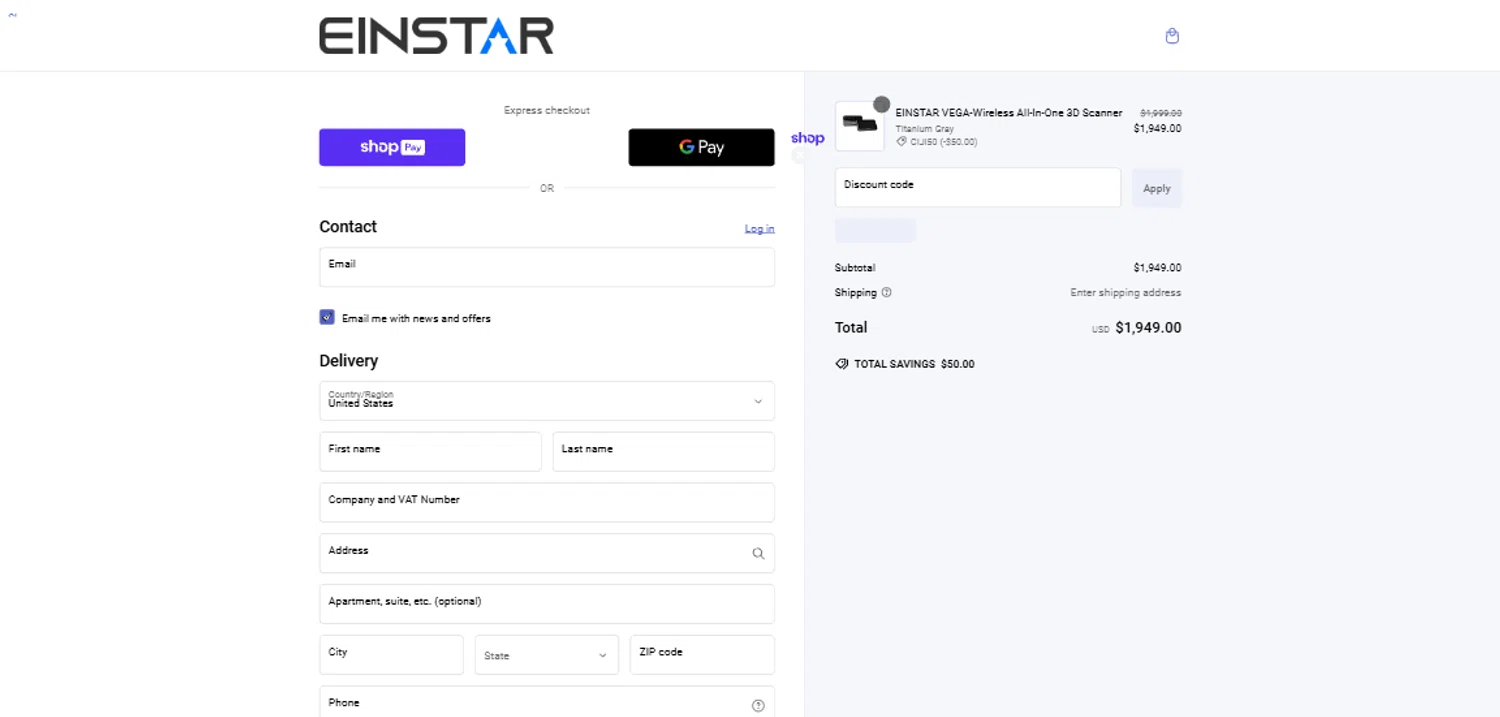The width and height of the screenshot is (1500, 717).
Task: Open the Country/Region dropdown
Action: [547, 401]
